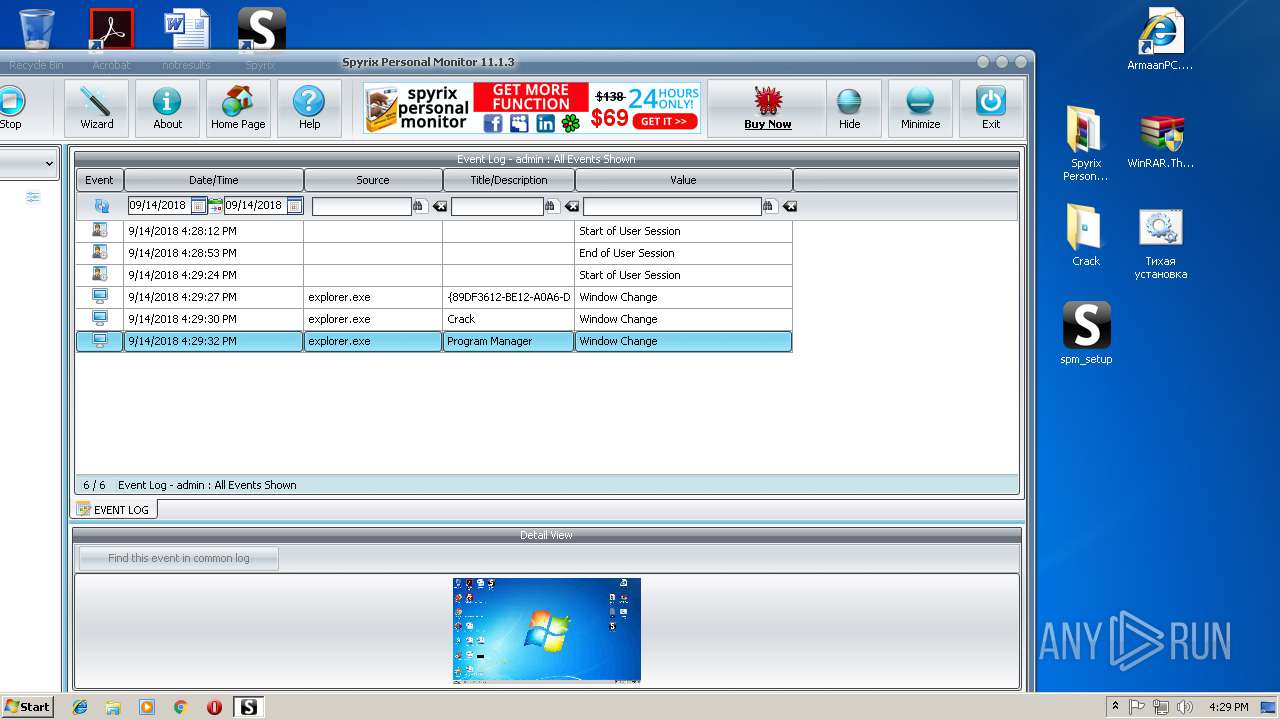1280x720 pixels.
Task: Click the LinkedIn icon in the ad banner
Action: pos(545,124)
